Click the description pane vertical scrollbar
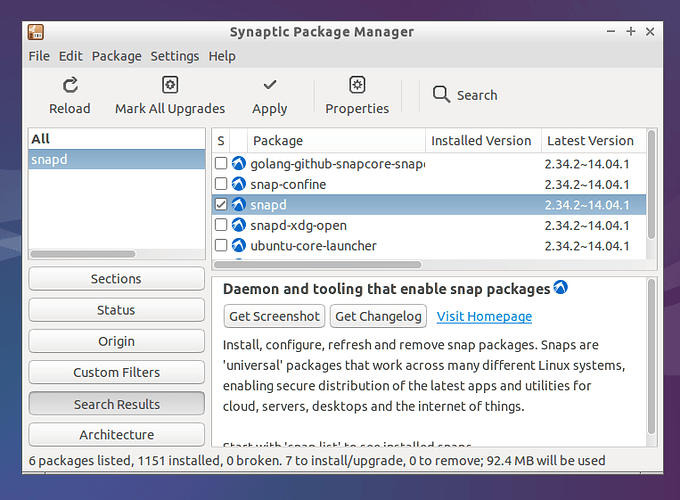 pos(651,356)
